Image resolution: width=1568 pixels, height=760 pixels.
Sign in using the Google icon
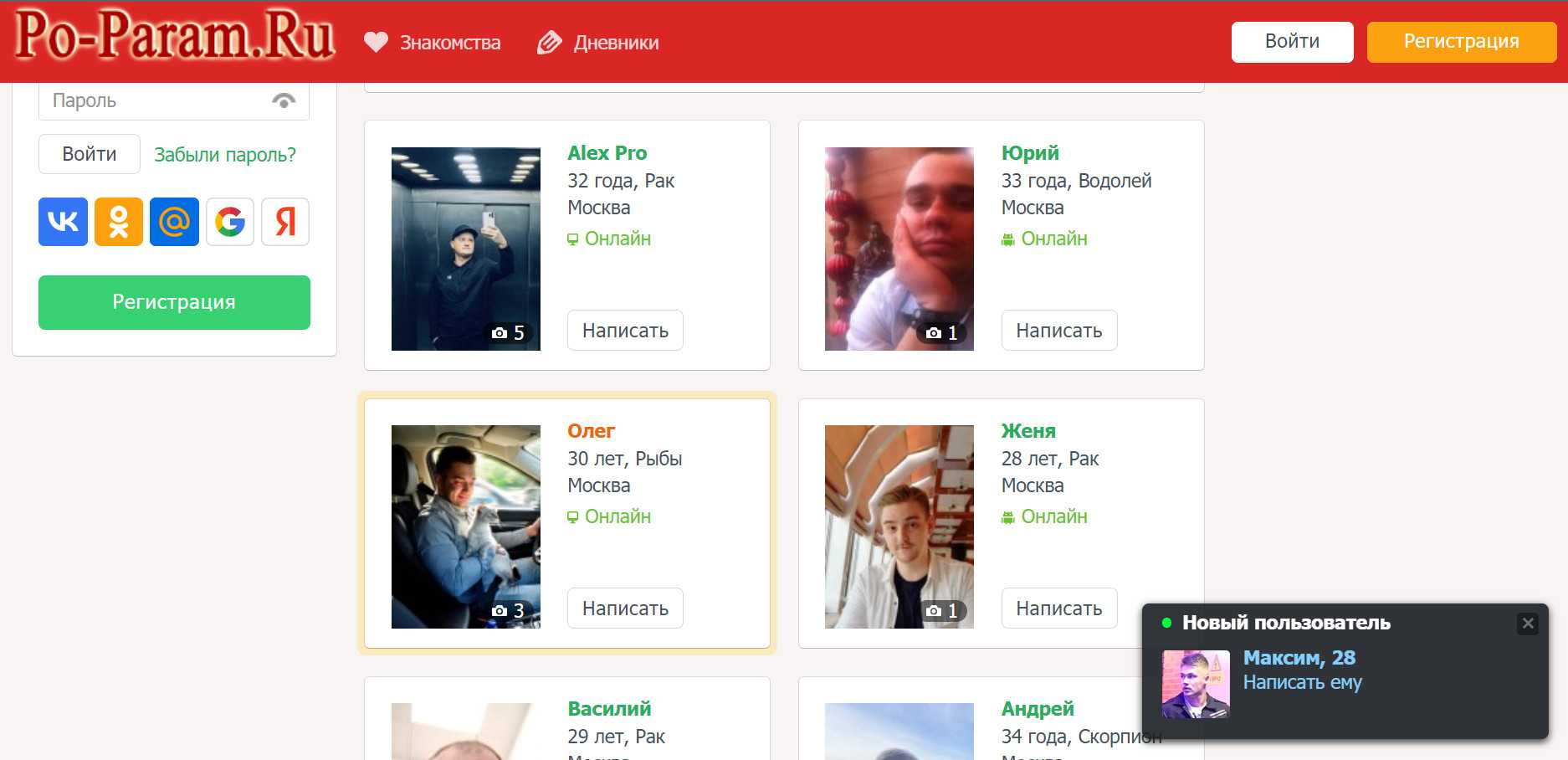coord(230,222)
